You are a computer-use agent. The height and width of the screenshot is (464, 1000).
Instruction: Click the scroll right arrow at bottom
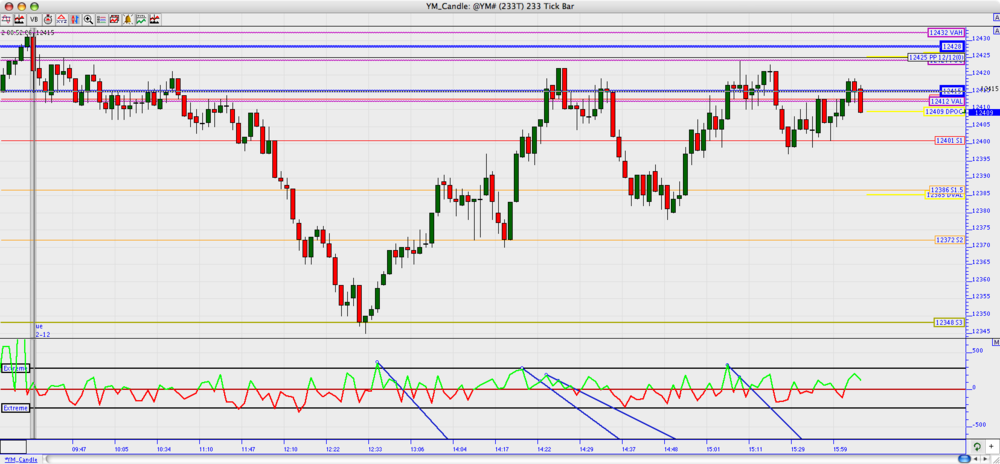[985, 459]
